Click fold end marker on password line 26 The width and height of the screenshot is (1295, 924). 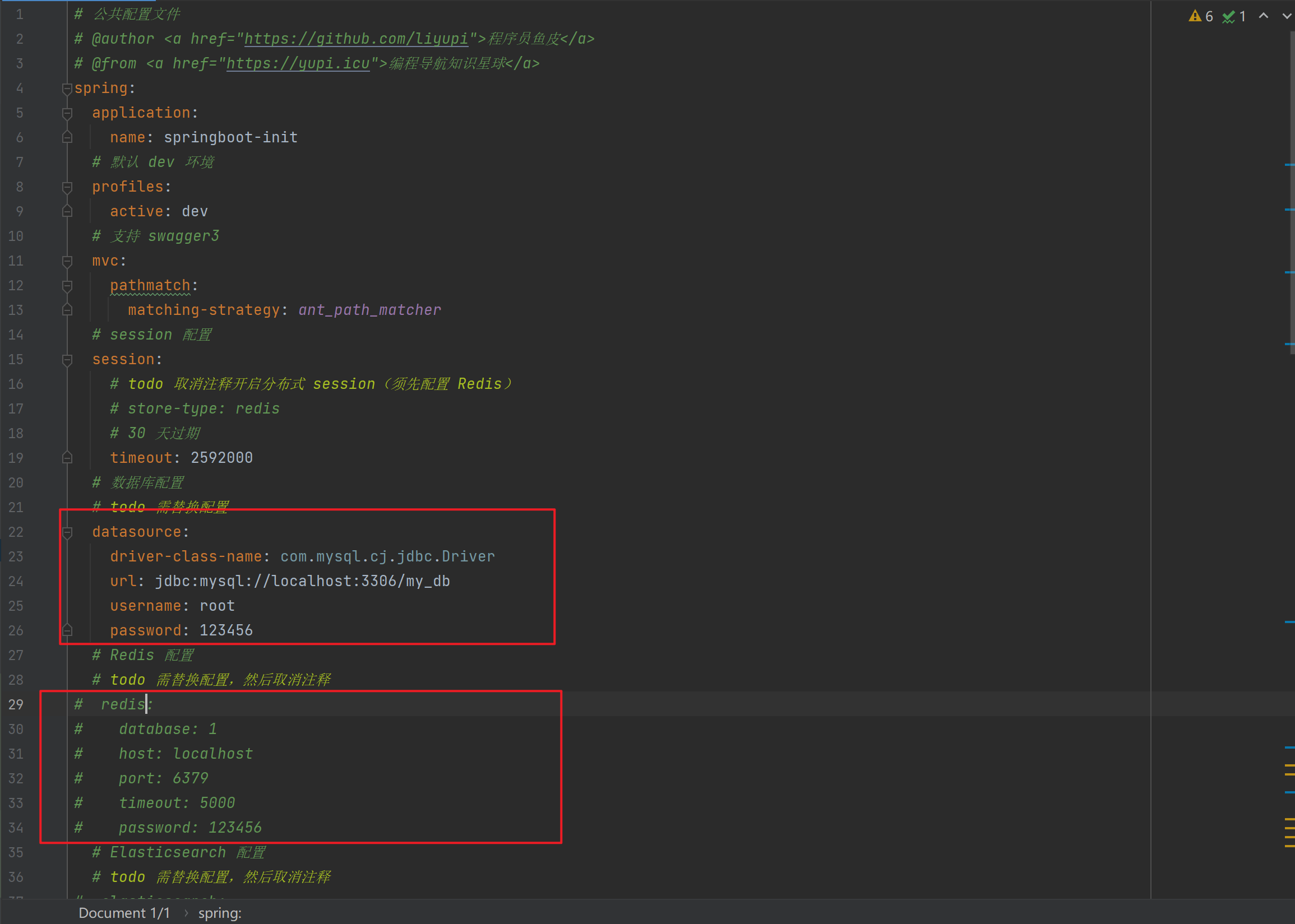point(67,630)
